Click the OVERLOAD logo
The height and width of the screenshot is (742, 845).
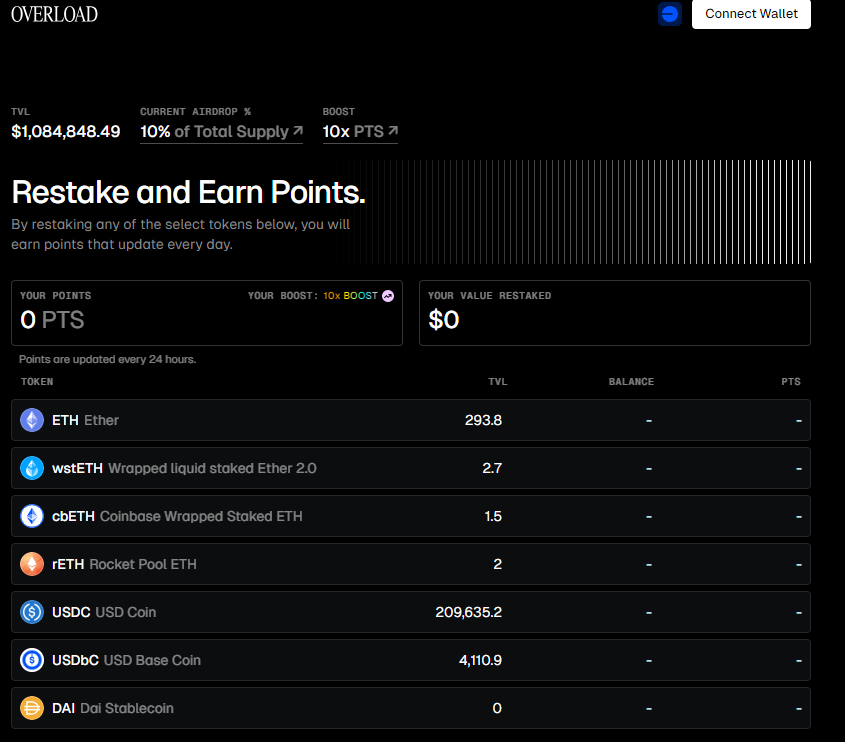[54, 14]
